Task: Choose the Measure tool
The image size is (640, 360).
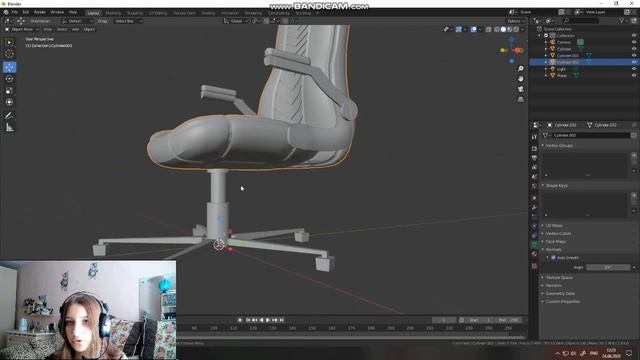Action: point(9,128)
